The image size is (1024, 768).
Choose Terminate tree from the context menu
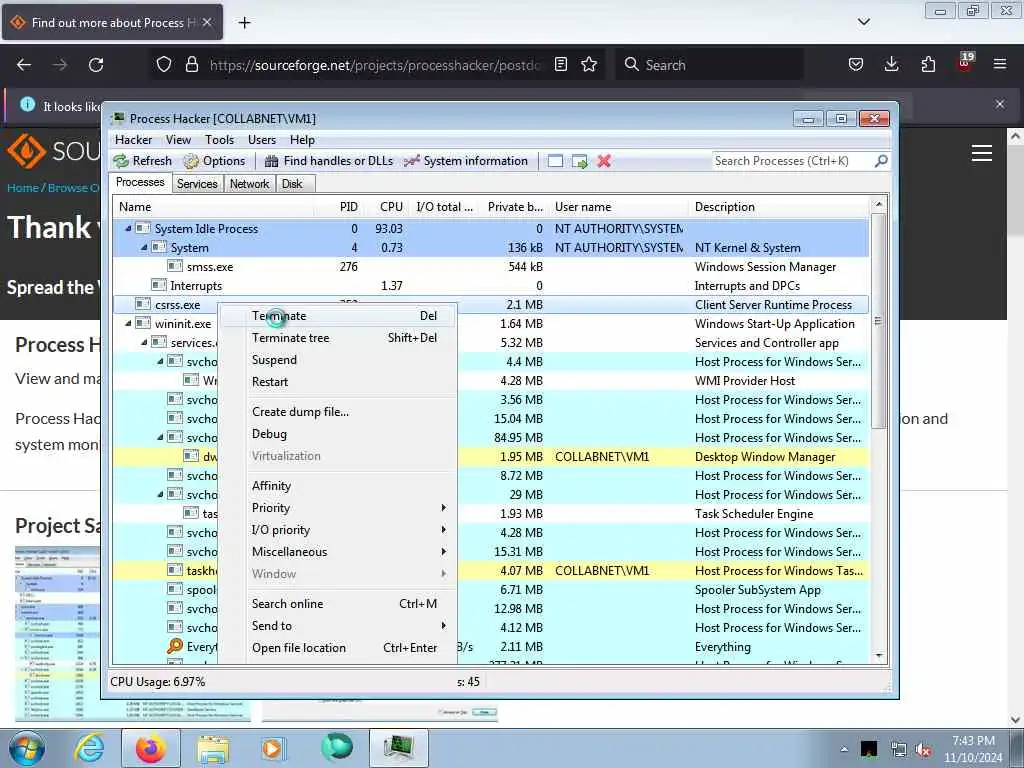(x=338, y=338)
